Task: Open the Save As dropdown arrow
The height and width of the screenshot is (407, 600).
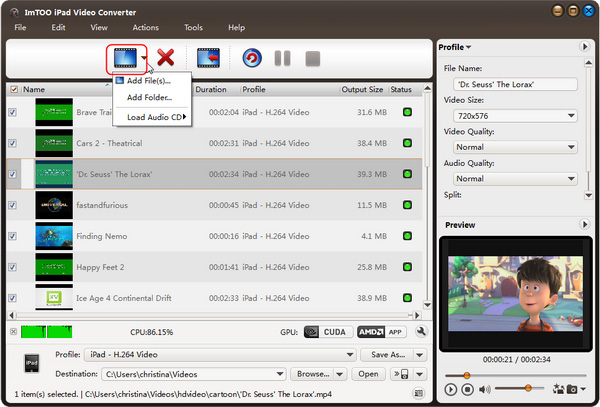Action: pyautogui.click(x=420, y=355)
